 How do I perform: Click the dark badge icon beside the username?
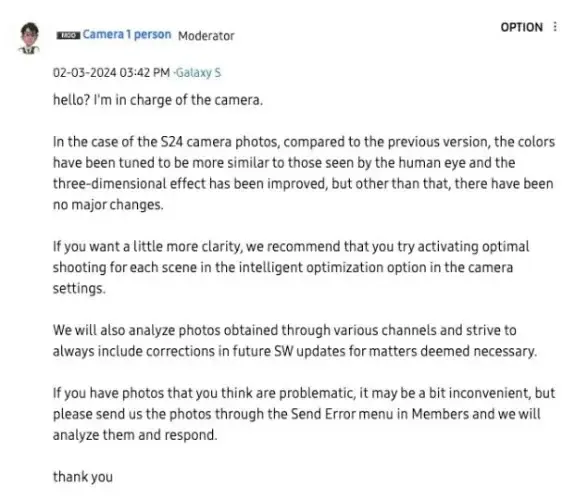pos(68,35)
